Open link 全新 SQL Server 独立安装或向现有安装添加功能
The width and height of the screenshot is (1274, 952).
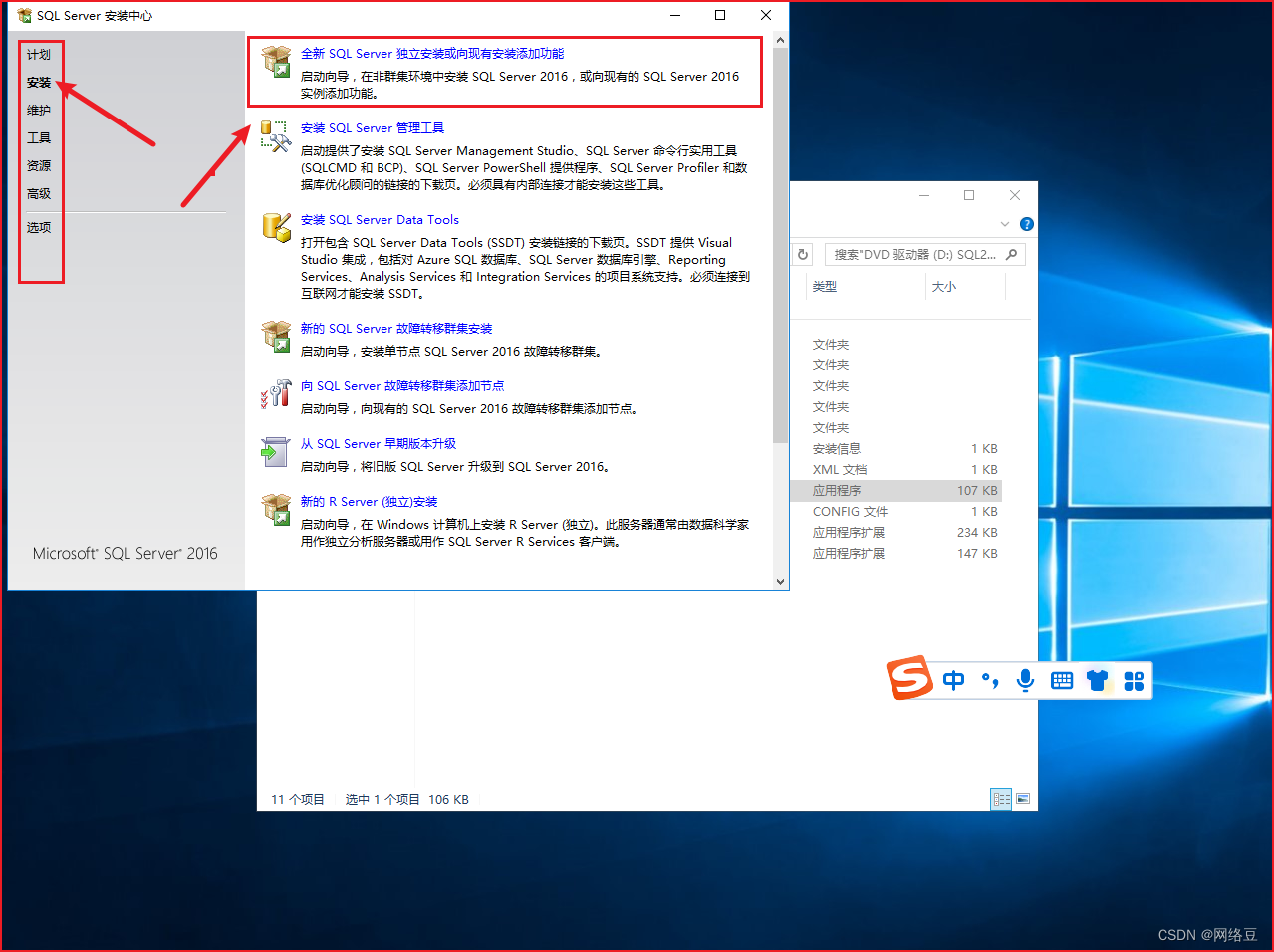(432, 54)
